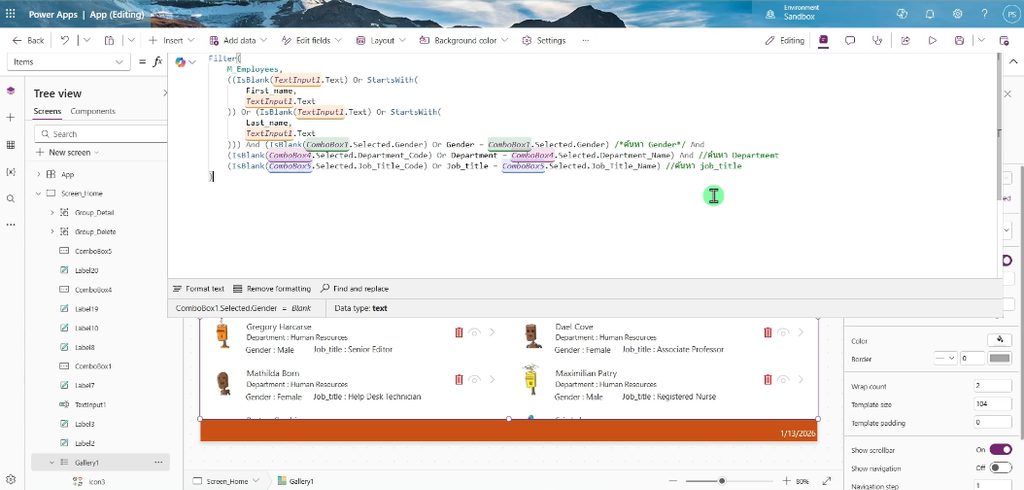Toggle the highlighted purple toolbar pane icon
1024x490 pixels.
824,41
